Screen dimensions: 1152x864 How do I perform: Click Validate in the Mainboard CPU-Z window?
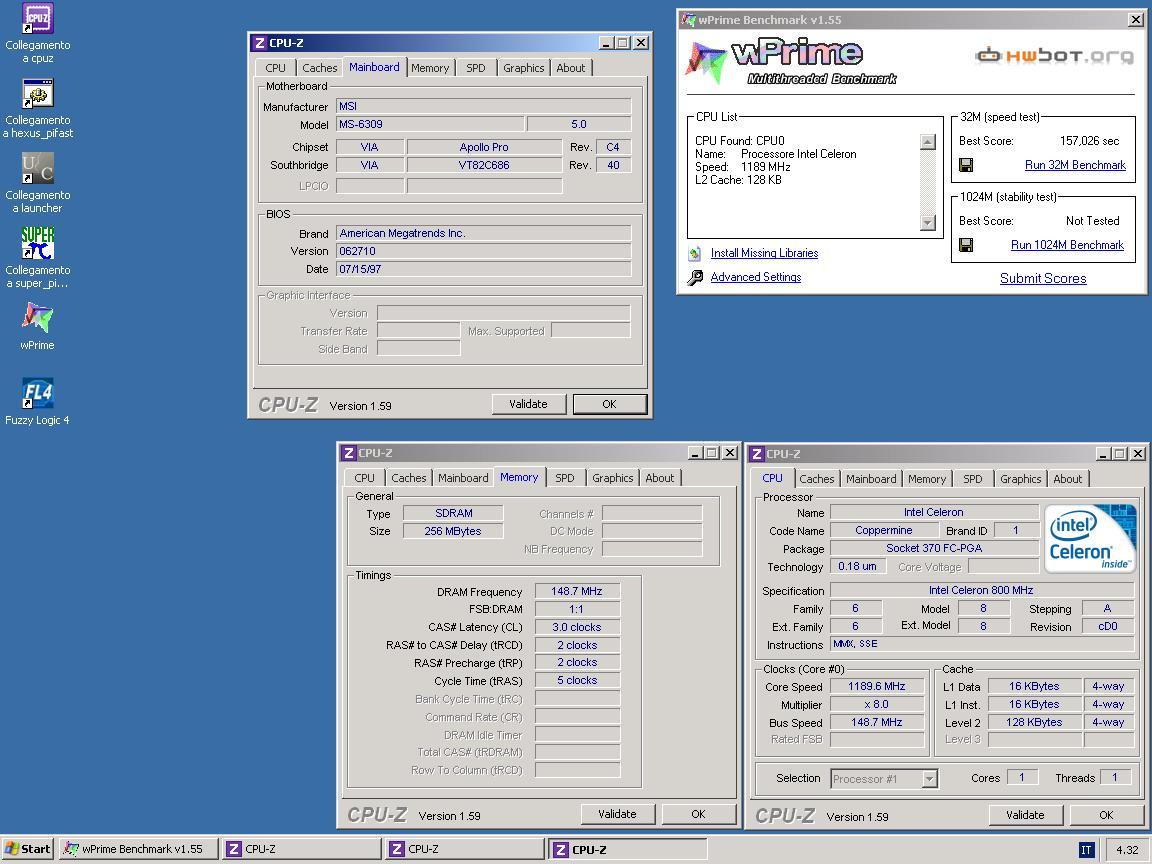coord(528,404)
